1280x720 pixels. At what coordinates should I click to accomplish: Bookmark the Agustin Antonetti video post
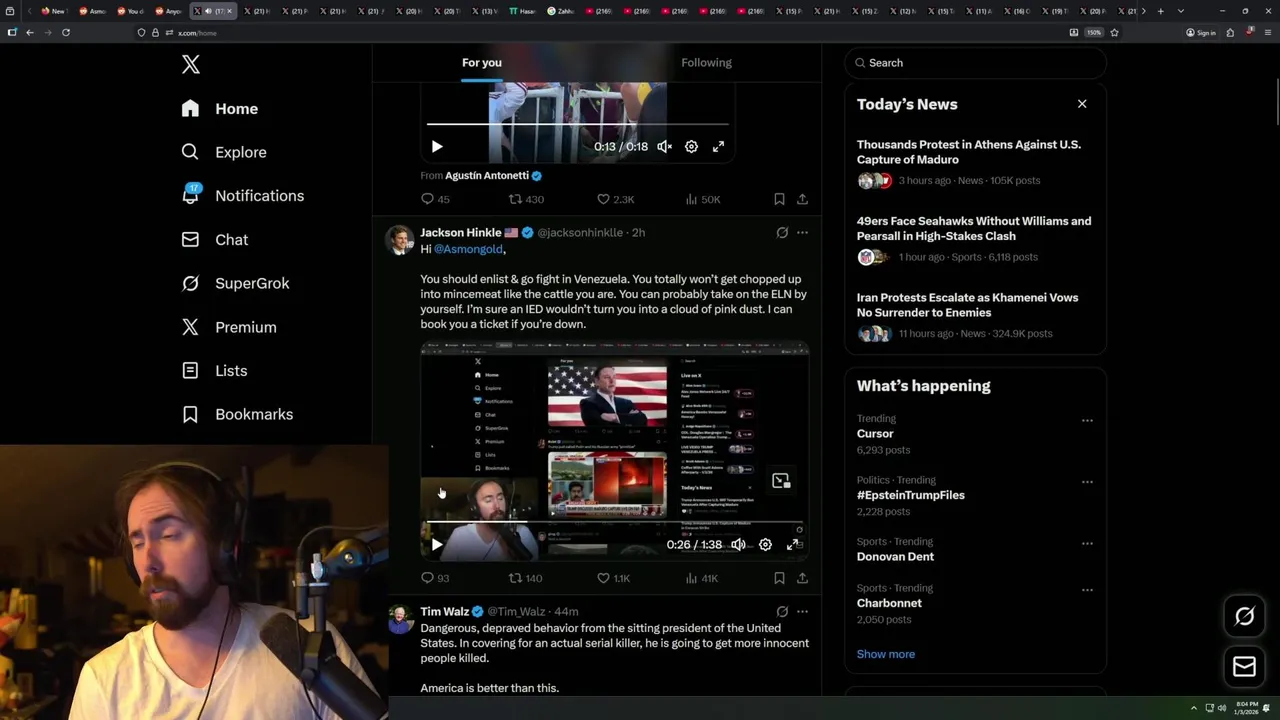point(779,199)
